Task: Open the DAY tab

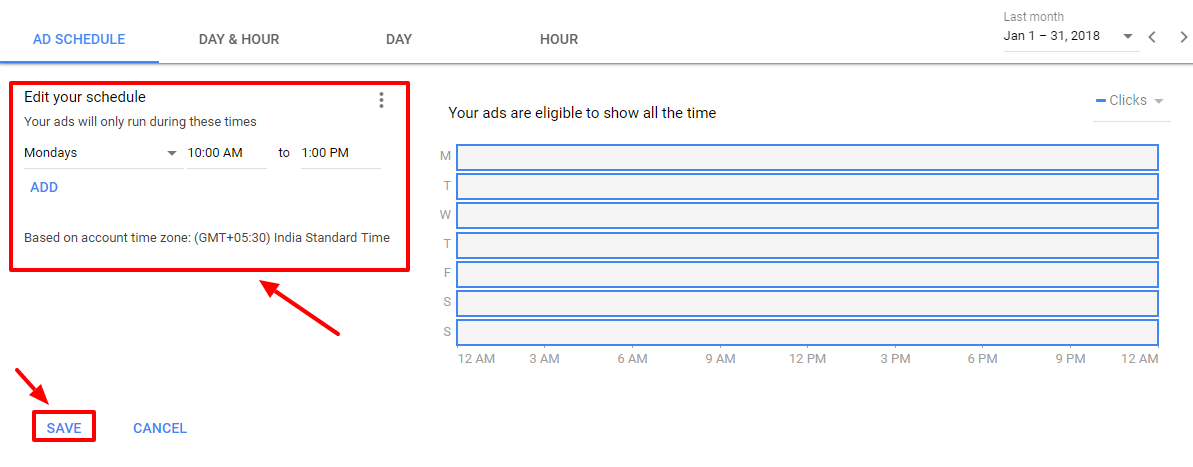Action: click(399, 39)
